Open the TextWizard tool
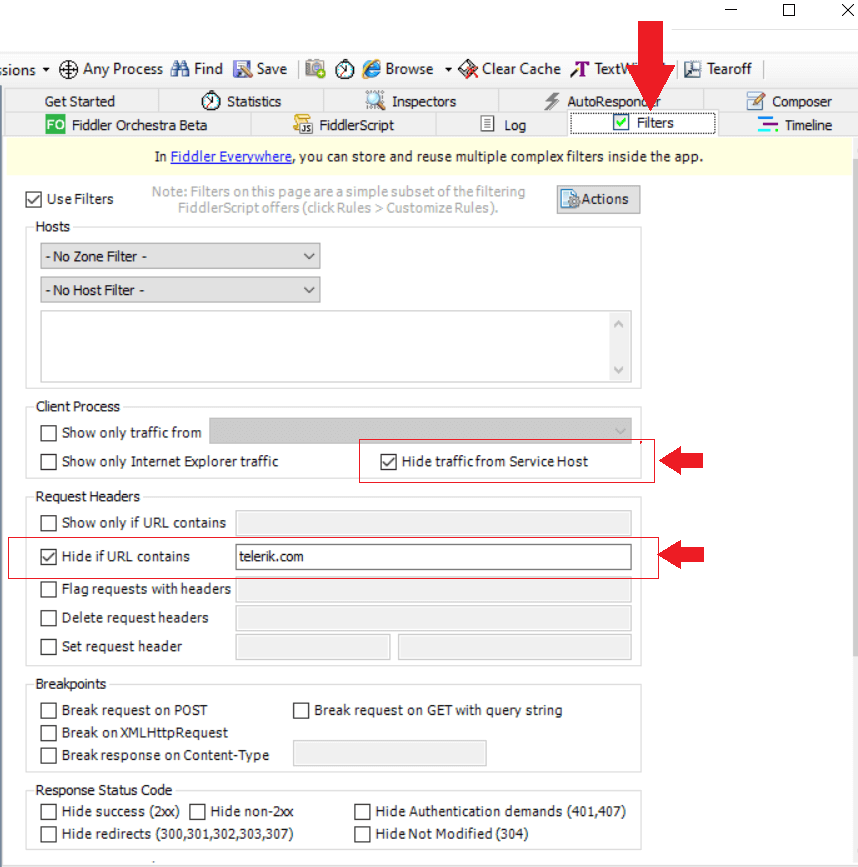 (x=581, y=69)
